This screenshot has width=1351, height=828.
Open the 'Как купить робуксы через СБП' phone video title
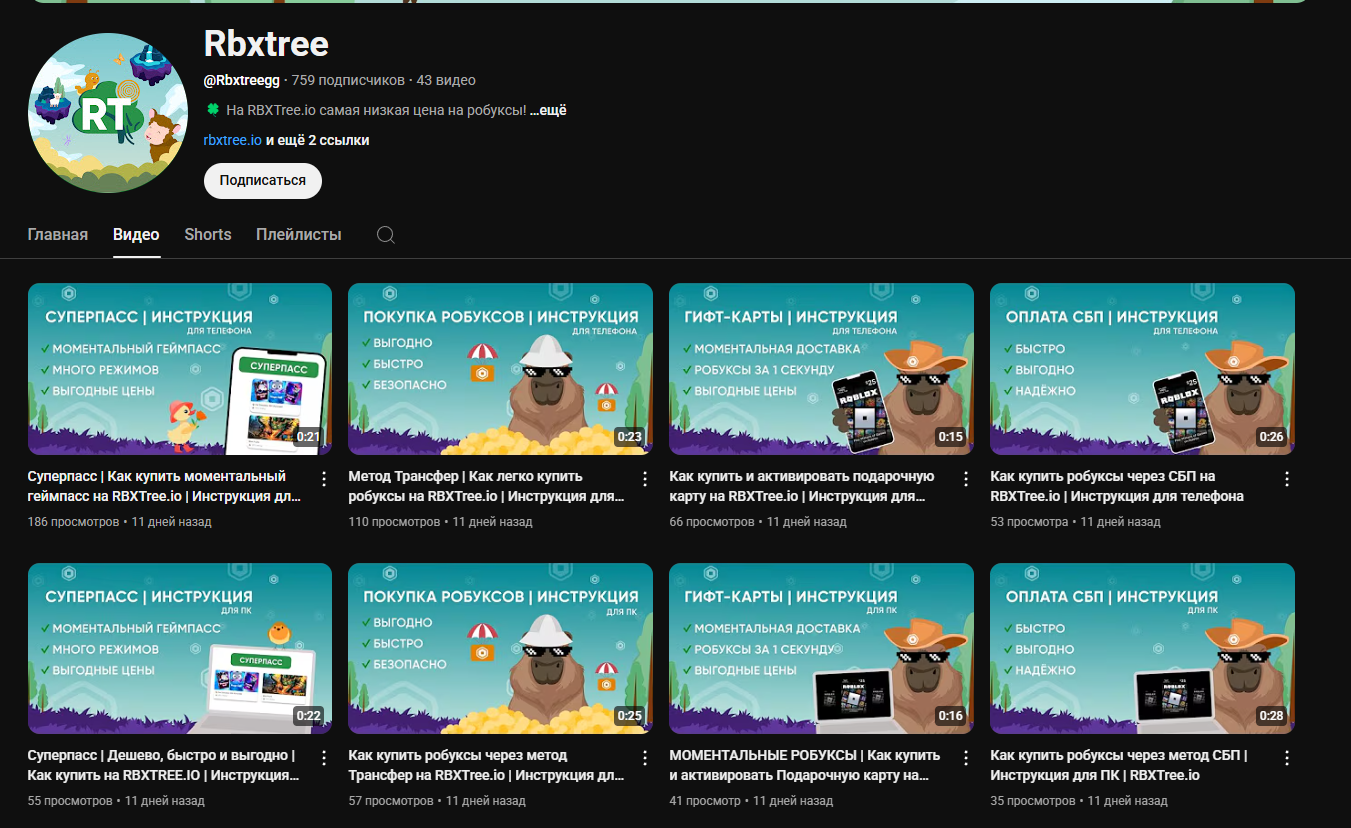(x=1117, y=486)
